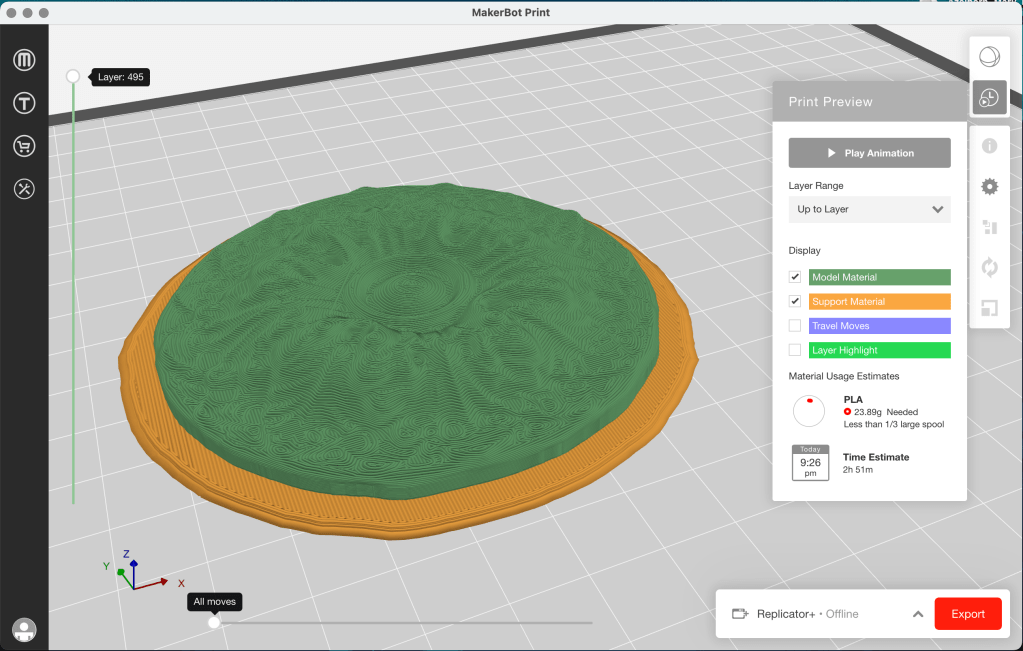
Task: Open the model info icon
Action: 989,146
